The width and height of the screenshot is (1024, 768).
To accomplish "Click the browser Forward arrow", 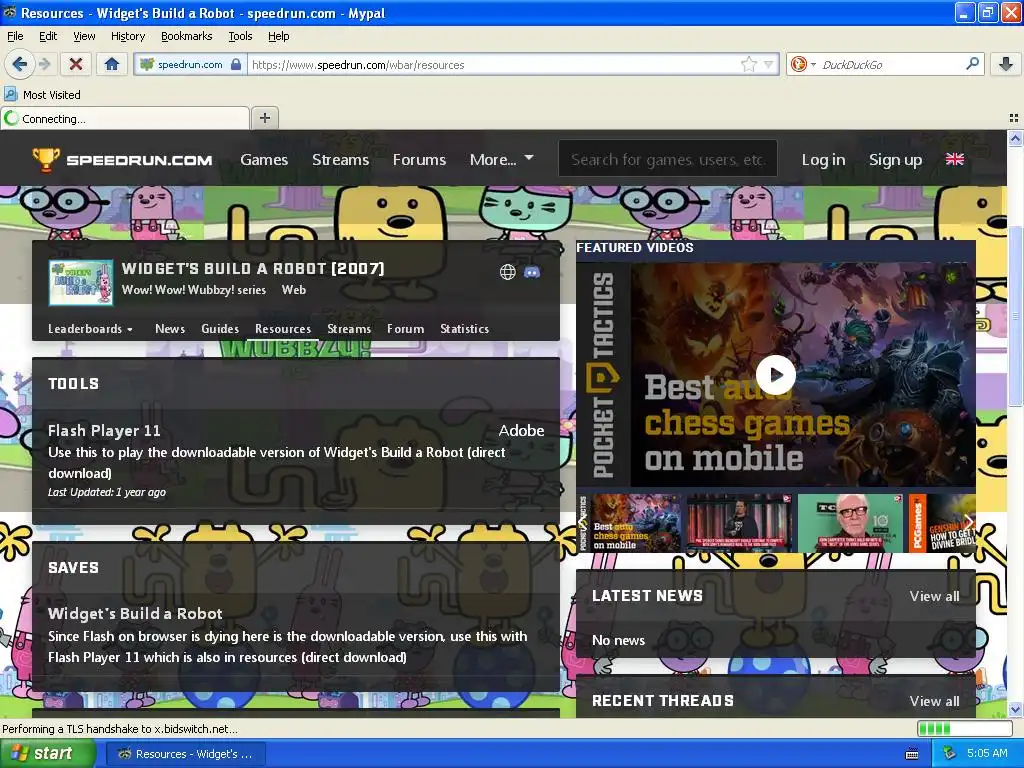I will pyautogui.click(x=44, y=64).
